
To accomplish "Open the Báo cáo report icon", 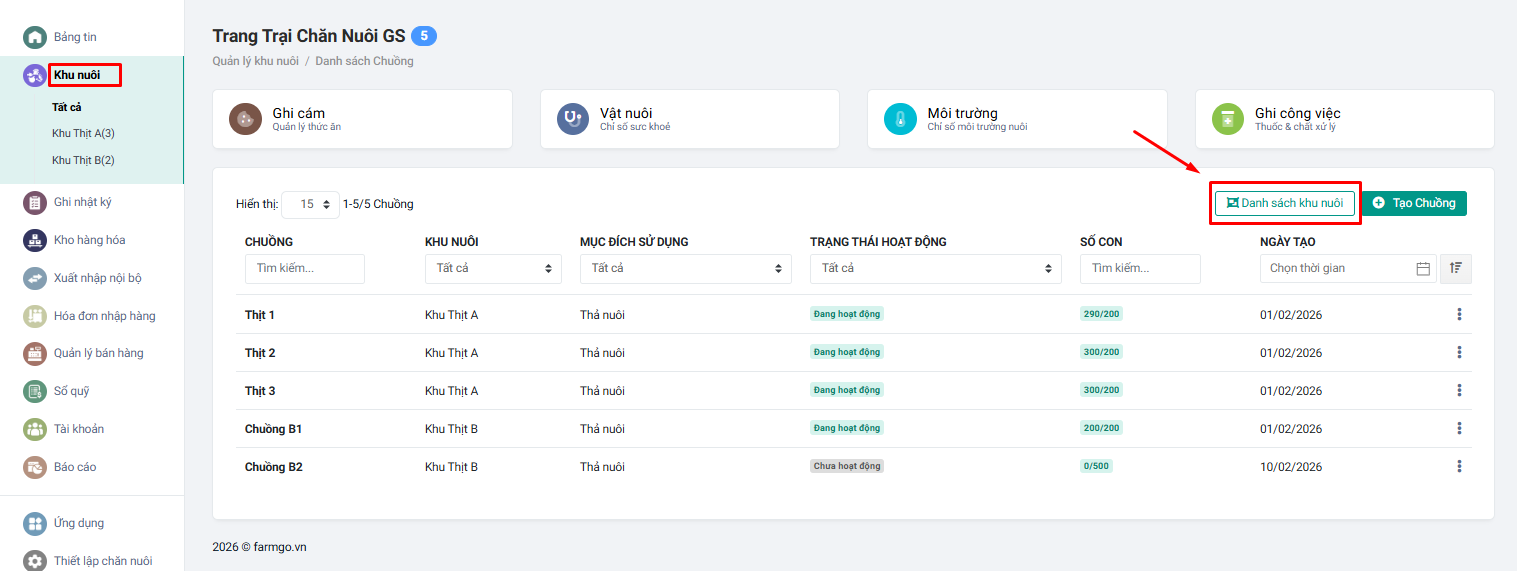I will point(35,467).
